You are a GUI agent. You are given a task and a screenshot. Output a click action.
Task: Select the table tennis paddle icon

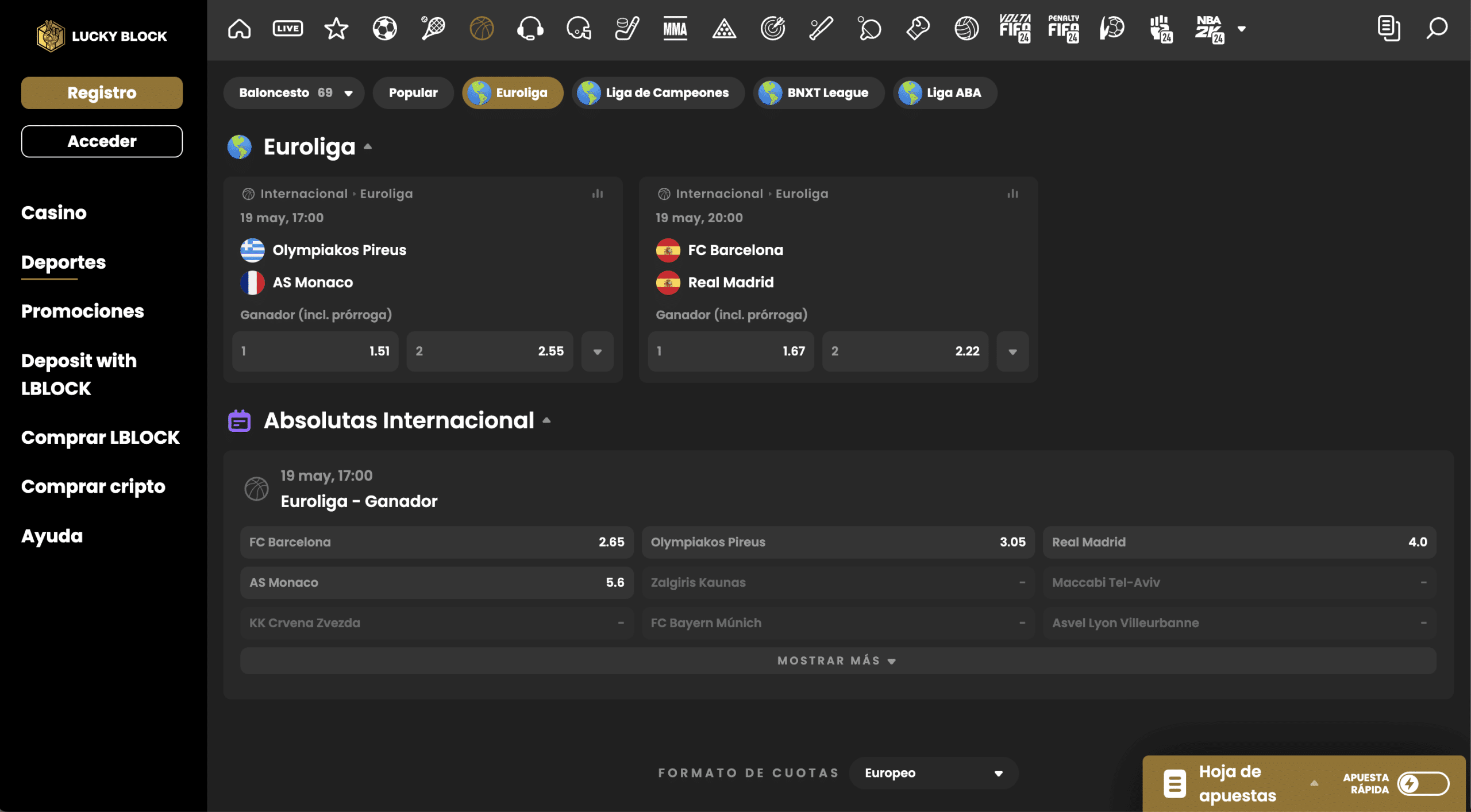coord(869,28)
